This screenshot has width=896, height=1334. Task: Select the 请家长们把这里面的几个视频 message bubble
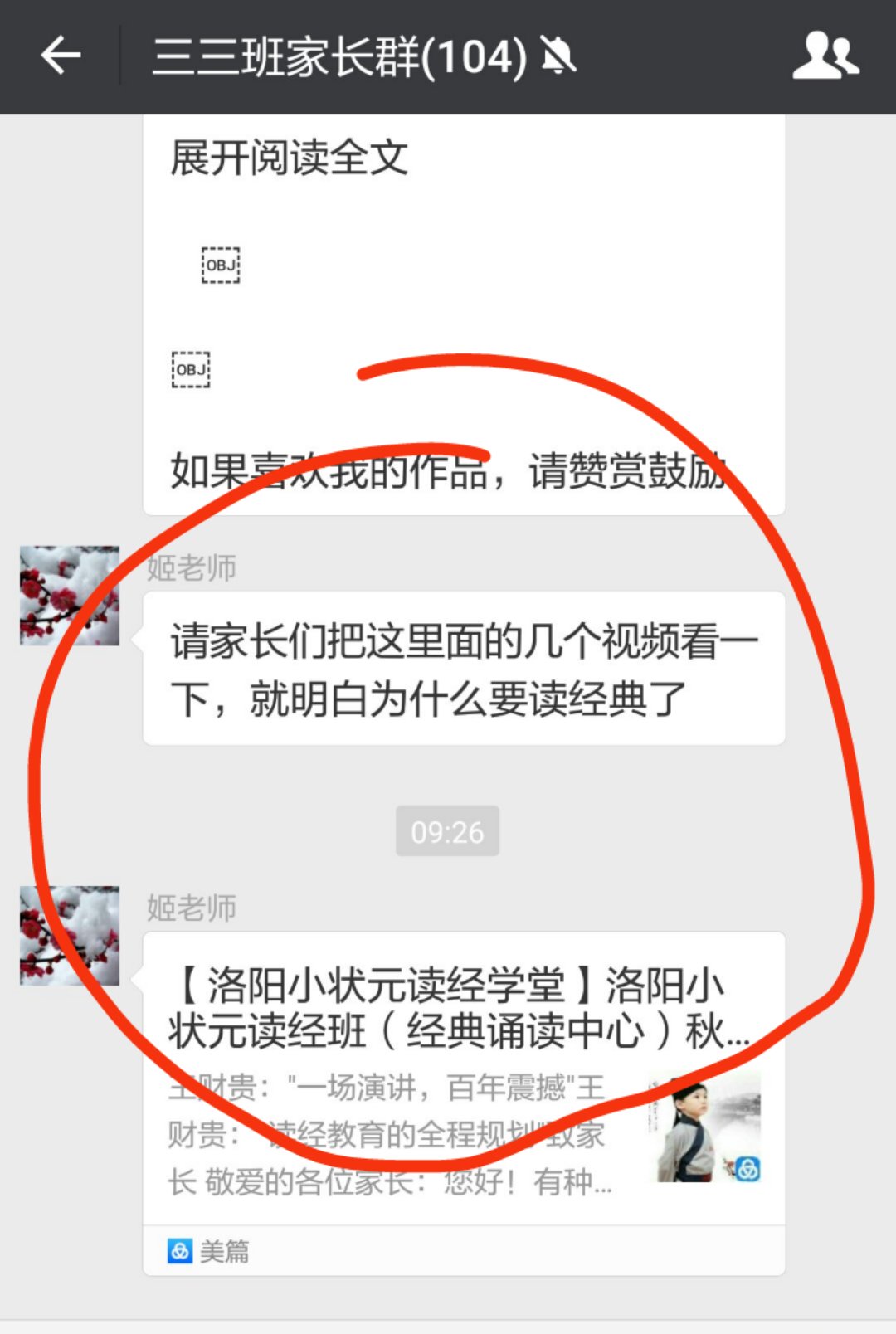tap(464, 669)
